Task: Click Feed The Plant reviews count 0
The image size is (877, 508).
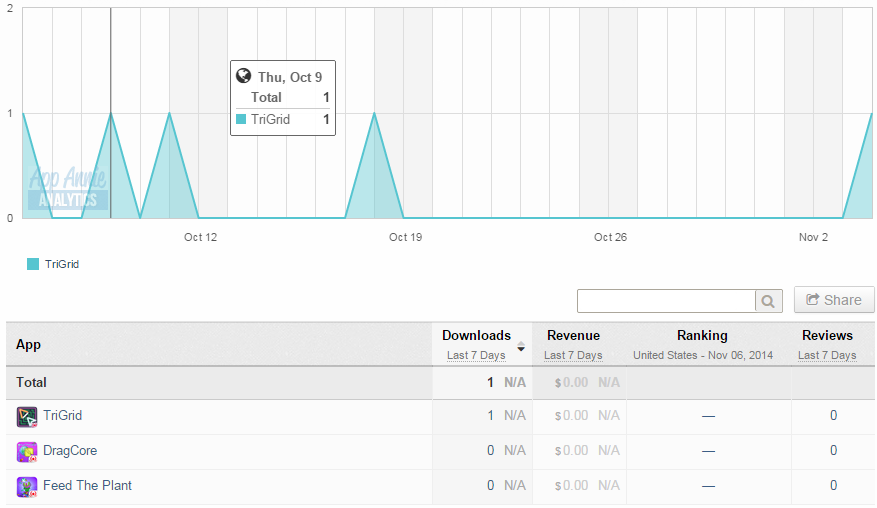Action: 833,486
